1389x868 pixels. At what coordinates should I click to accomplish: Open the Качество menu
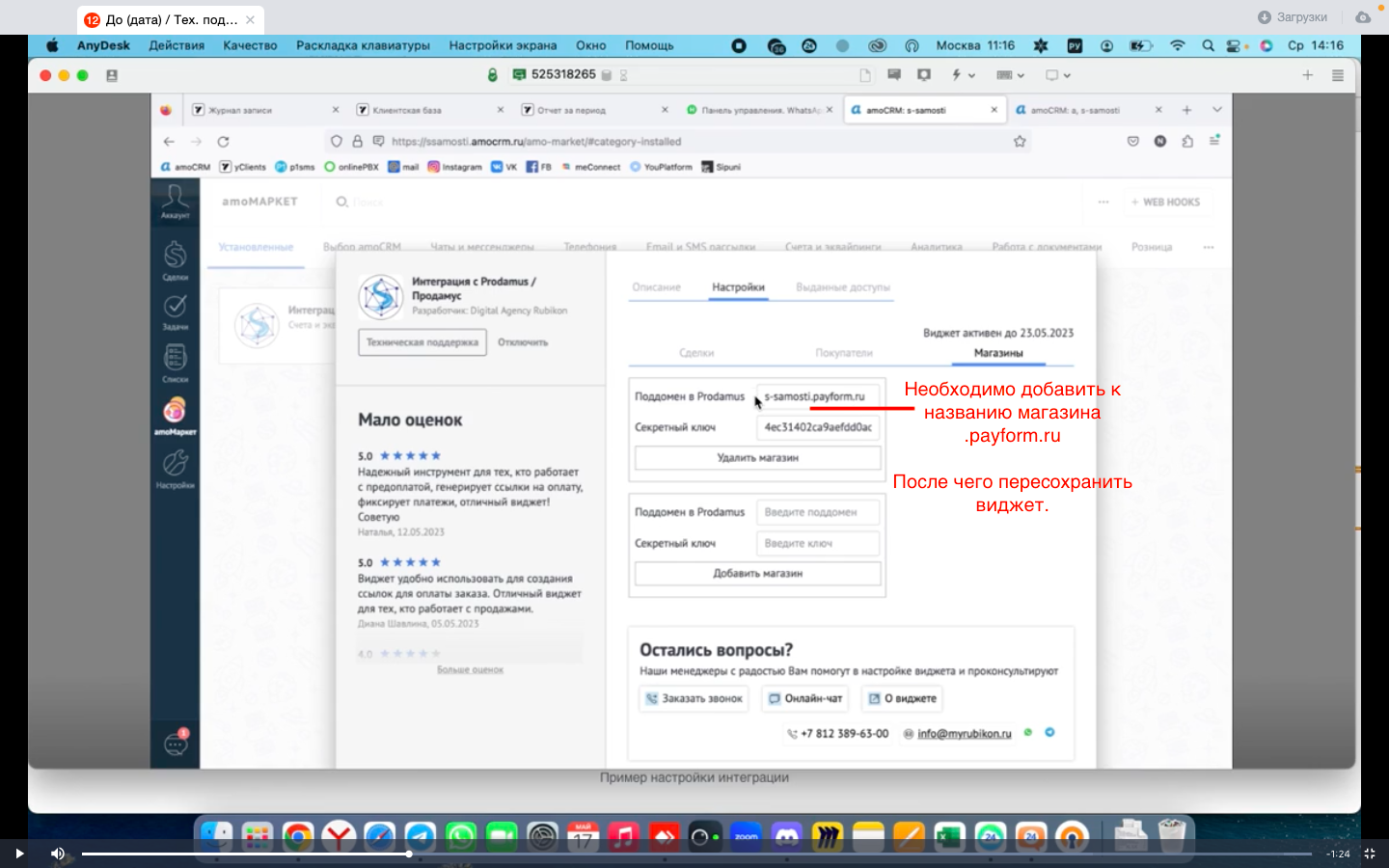click(250, 45)
